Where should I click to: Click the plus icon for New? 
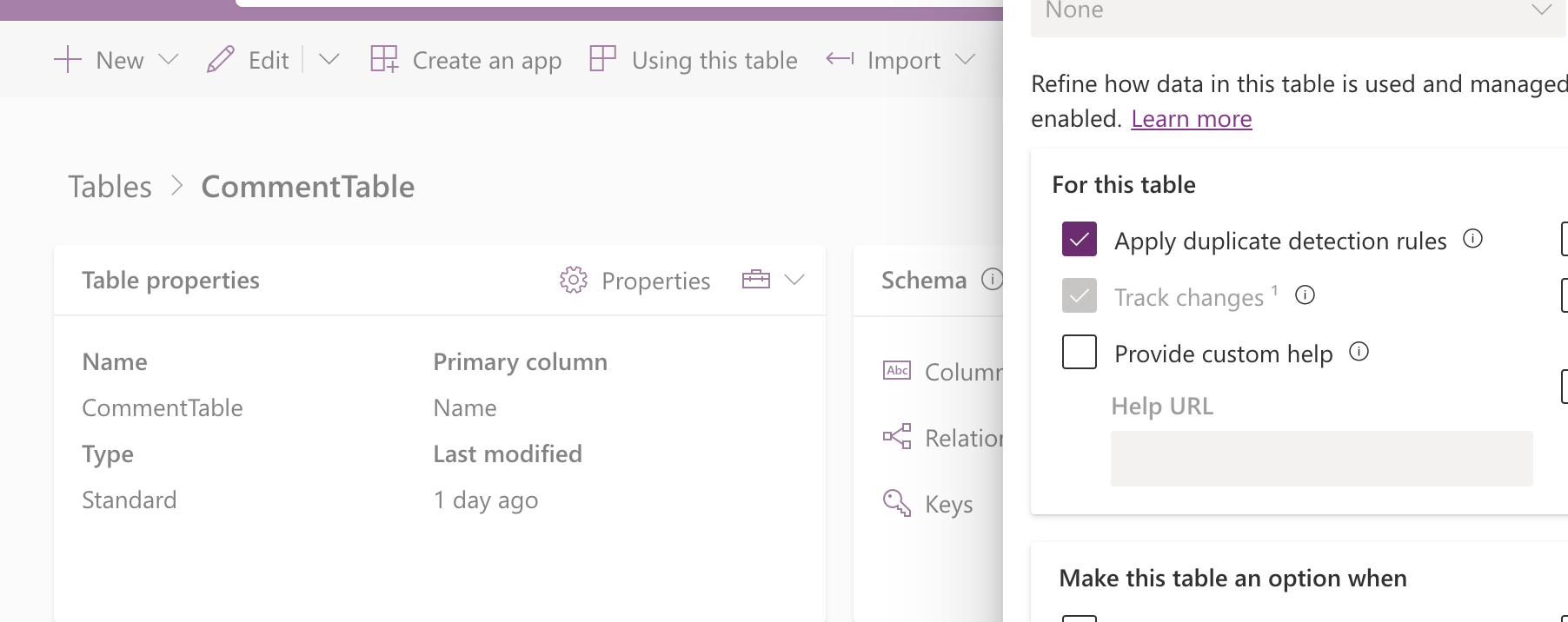[67, 60]
